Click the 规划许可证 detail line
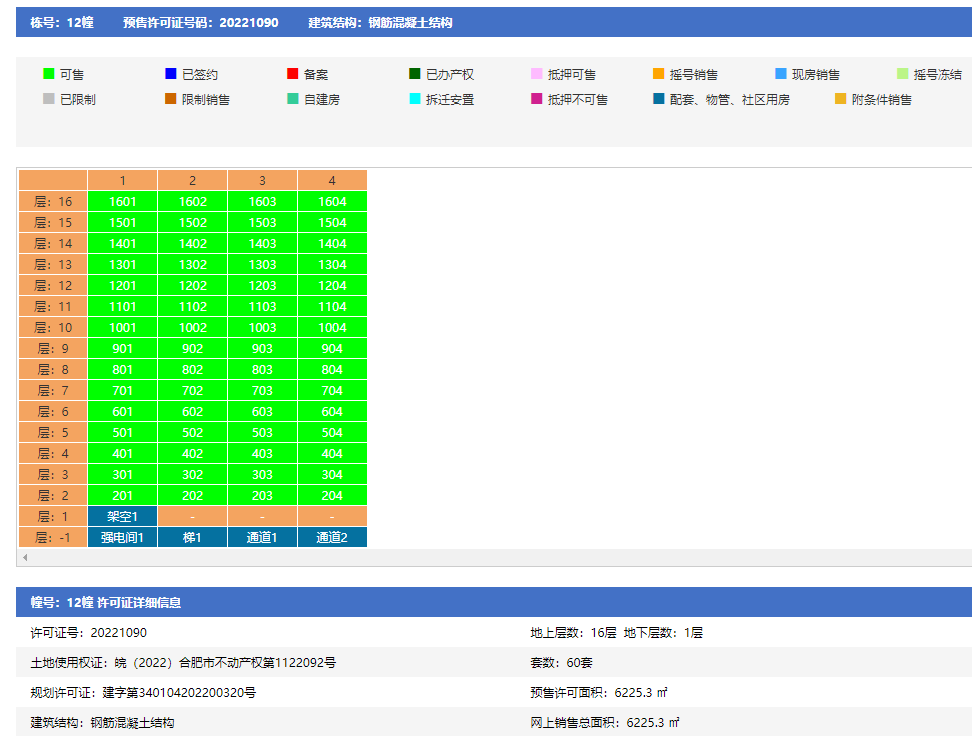Image resolution: width=972 pixels, height=736 pixels. coord(143,693)
